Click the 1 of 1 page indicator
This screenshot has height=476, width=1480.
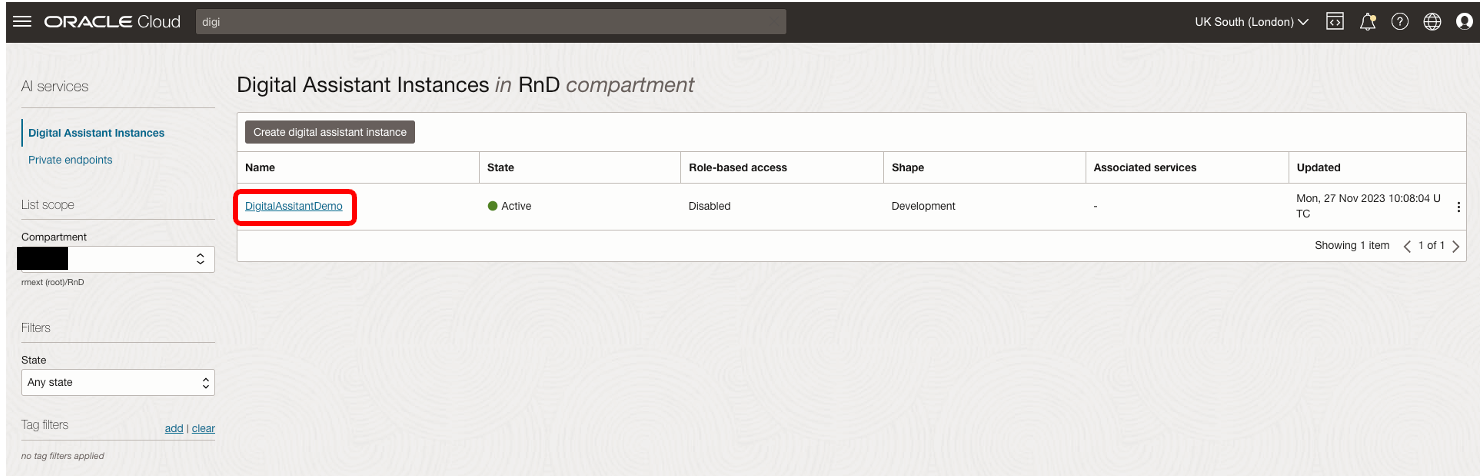point(1431,246)
